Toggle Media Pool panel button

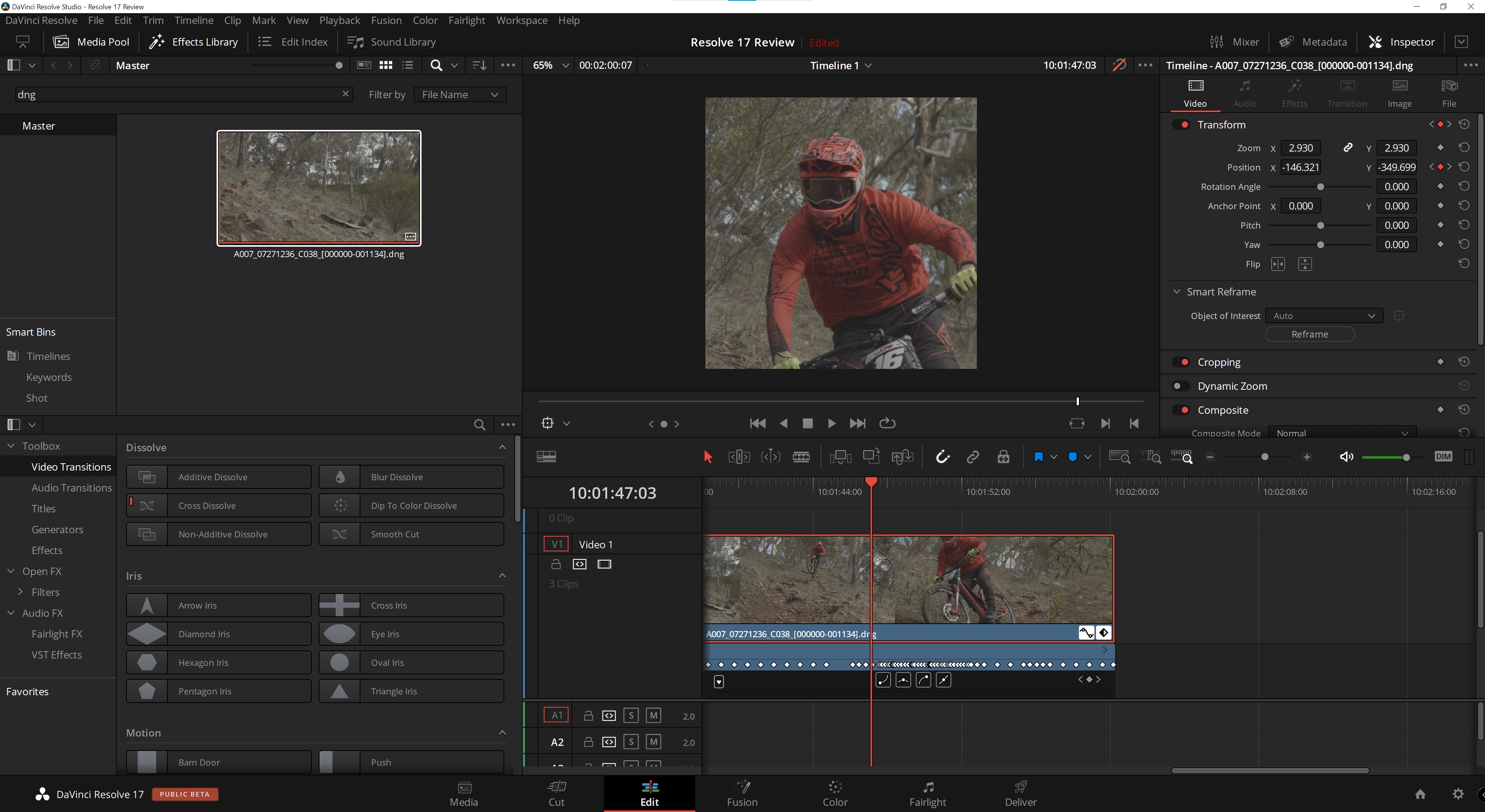pyautogui.click(x=91, y=42)
